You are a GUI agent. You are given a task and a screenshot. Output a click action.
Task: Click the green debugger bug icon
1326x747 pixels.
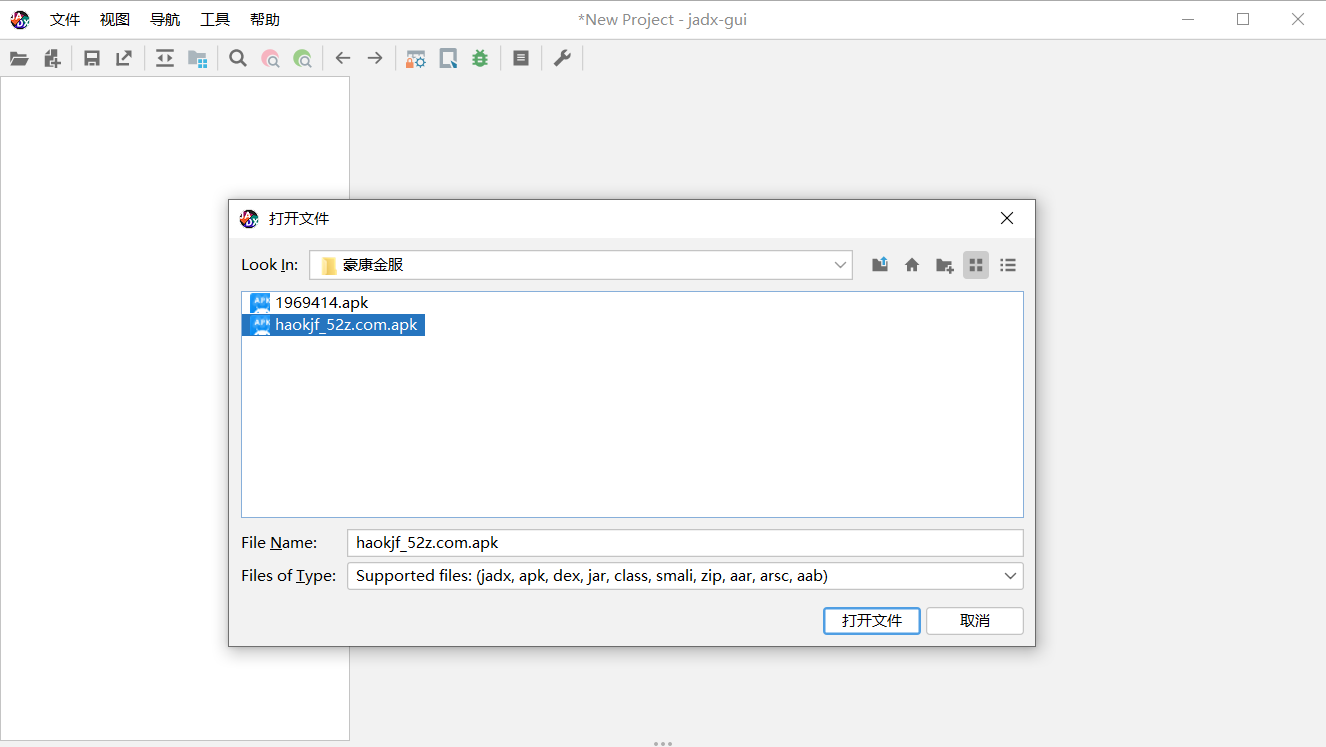coord(480,59)
